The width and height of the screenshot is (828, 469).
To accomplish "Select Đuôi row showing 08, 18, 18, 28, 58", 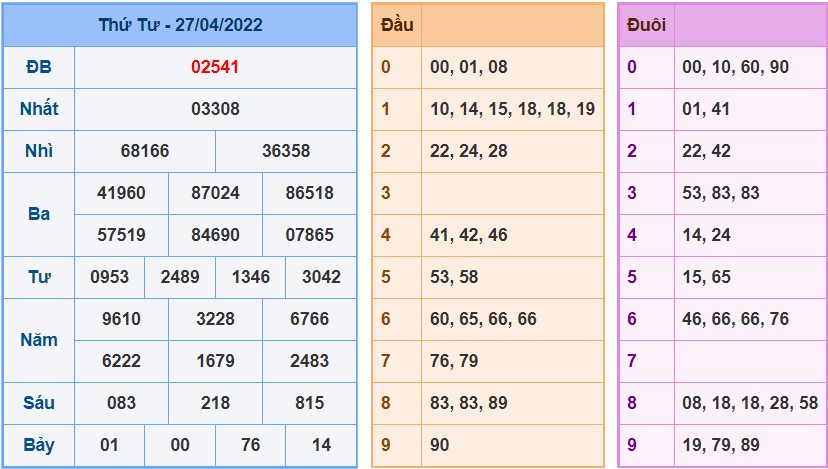I will (750, 403).
